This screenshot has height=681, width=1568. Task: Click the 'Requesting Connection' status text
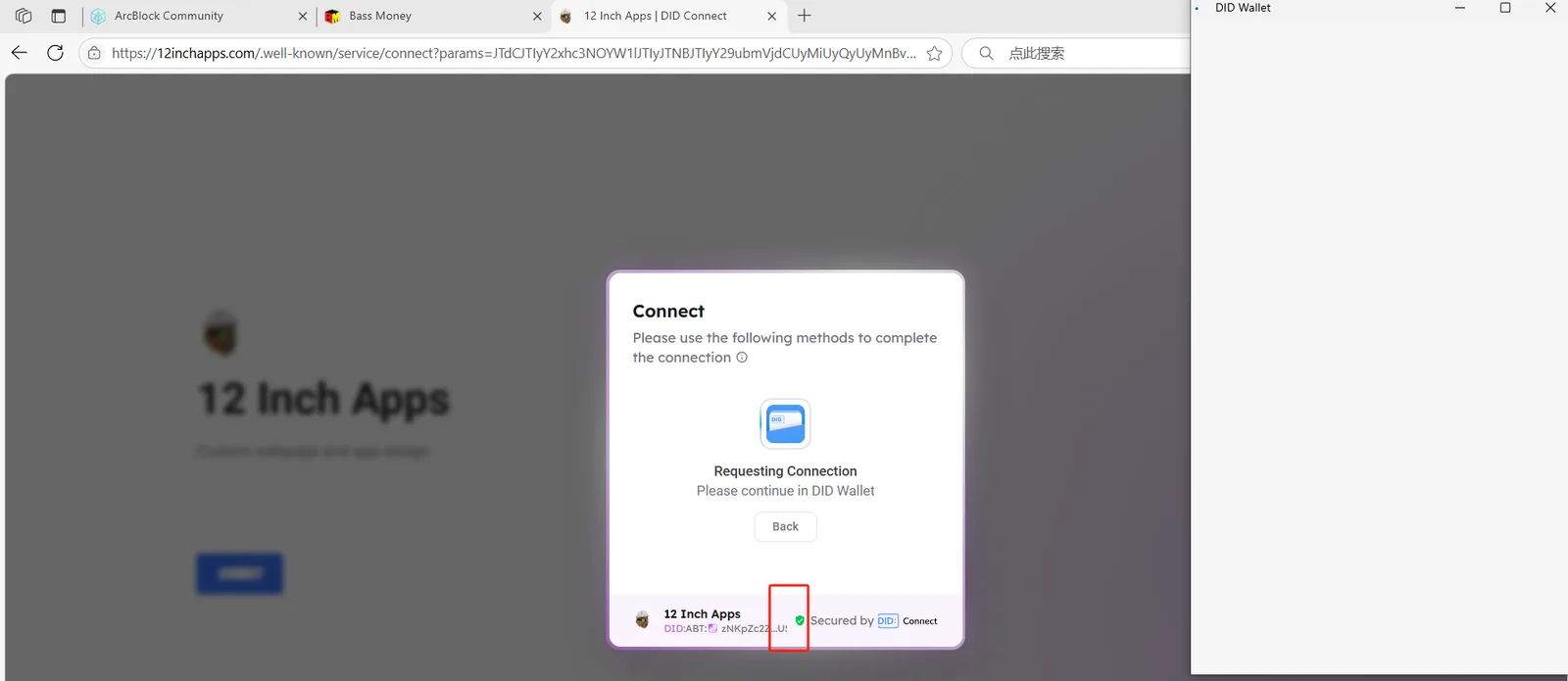click(x=785, y=471)
